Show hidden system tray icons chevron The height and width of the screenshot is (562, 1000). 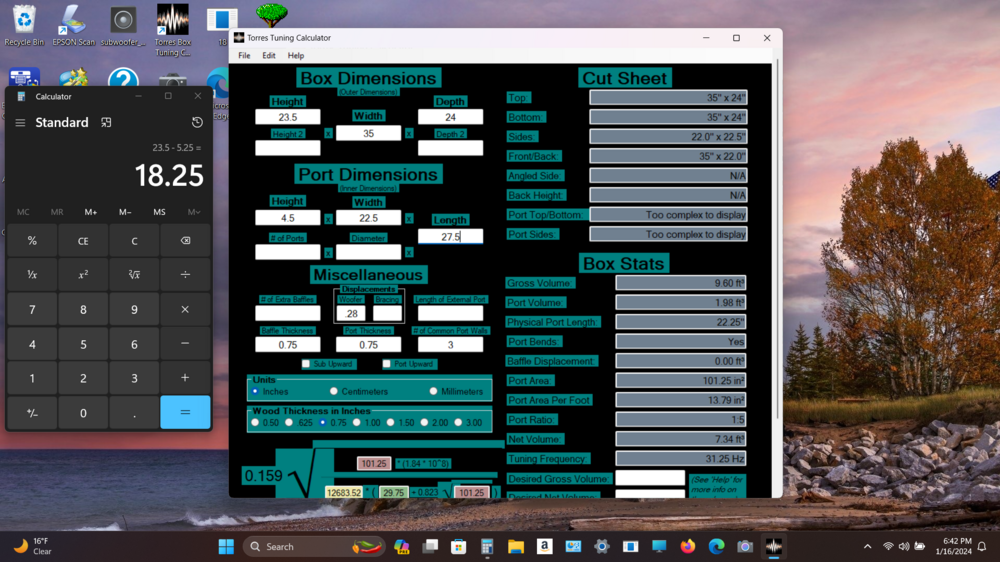point(867,547)
